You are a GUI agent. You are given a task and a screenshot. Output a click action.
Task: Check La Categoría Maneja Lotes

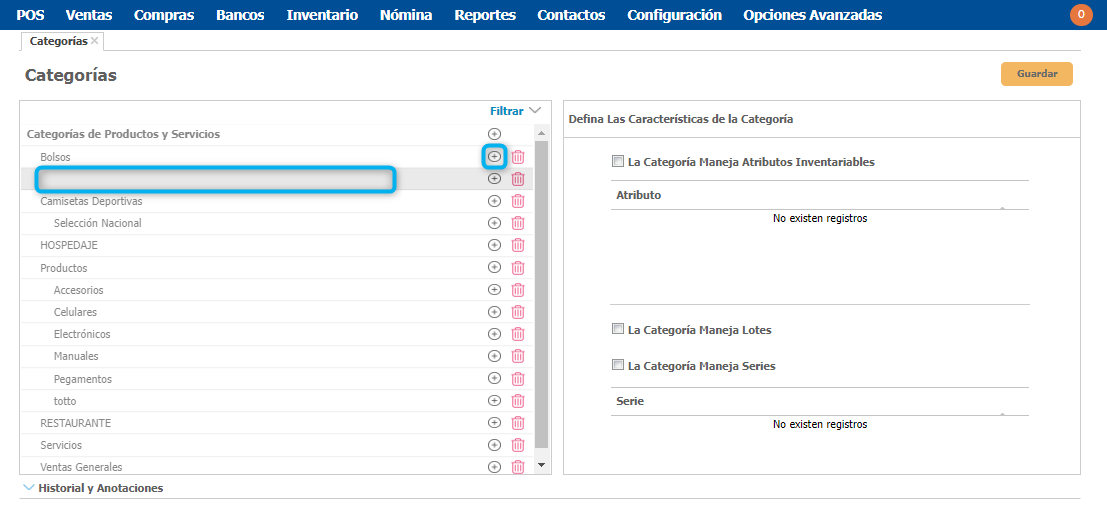tap(618, 329)
